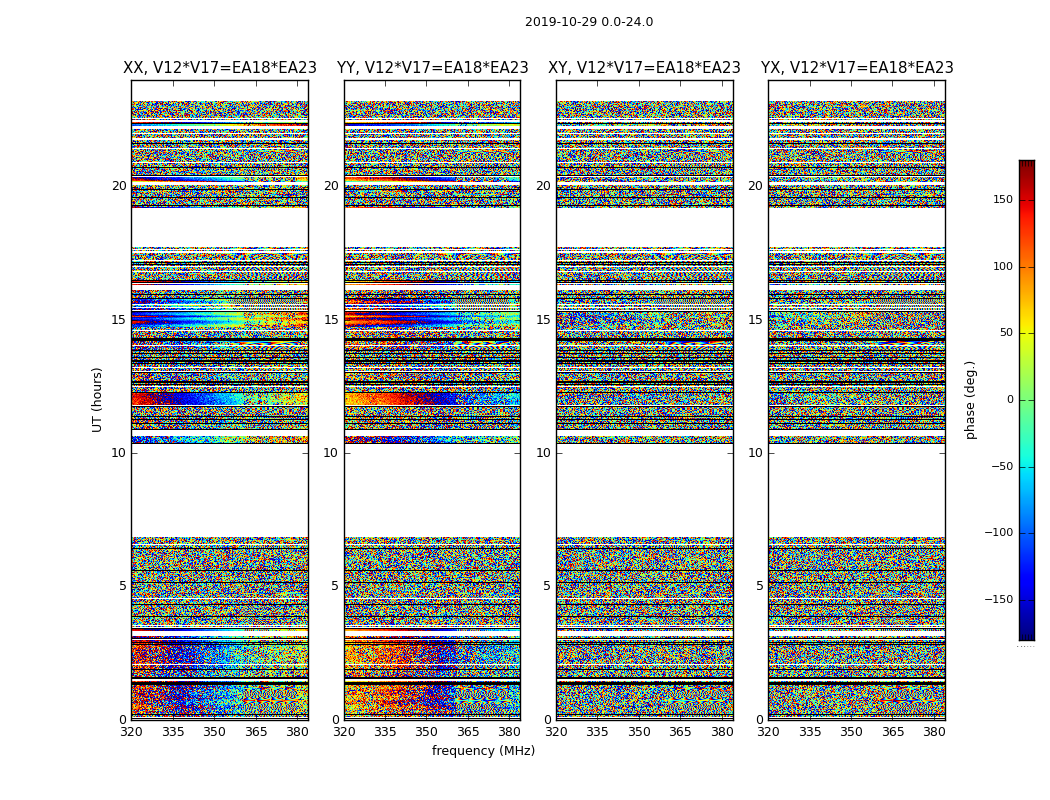This screenshot has height=800, width=1050.
Task: Click the colorbar tick label '−150'
Action: click(999, 599)
